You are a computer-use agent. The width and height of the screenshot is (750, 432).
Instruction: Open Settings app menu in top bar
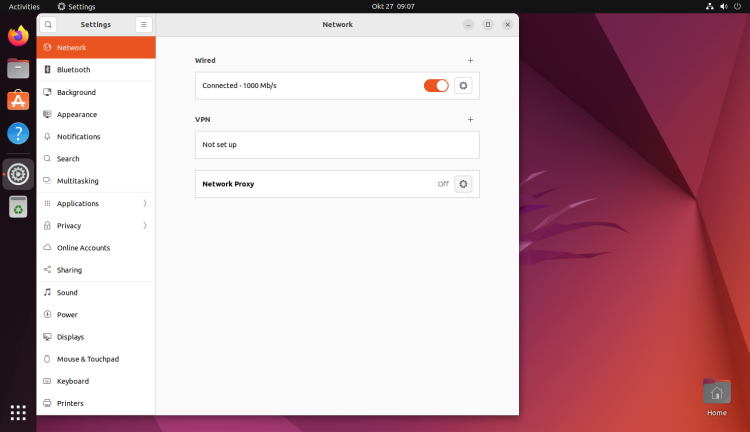click(x=77, y=6)
